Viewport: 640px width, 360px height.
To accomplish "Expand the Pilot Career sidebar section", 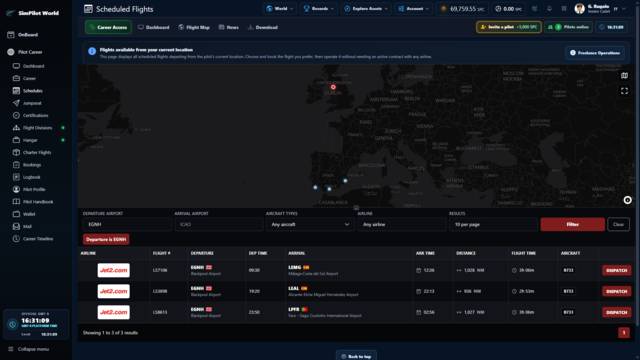I will 25,52.
